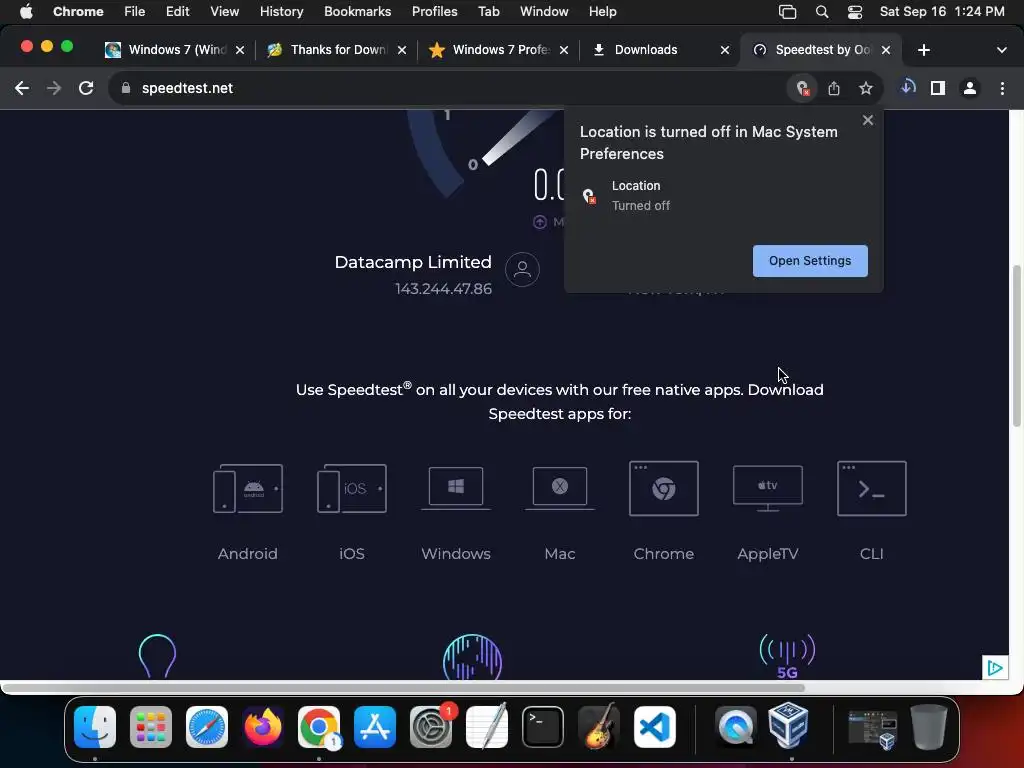Click the vertical page scrollbar
Viewport: 1024px width, 768px height.
[1016, 345]
